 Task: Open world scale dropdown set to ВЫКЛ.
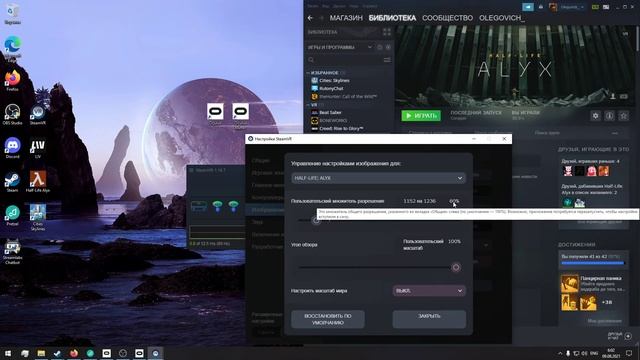pos(429,291)
